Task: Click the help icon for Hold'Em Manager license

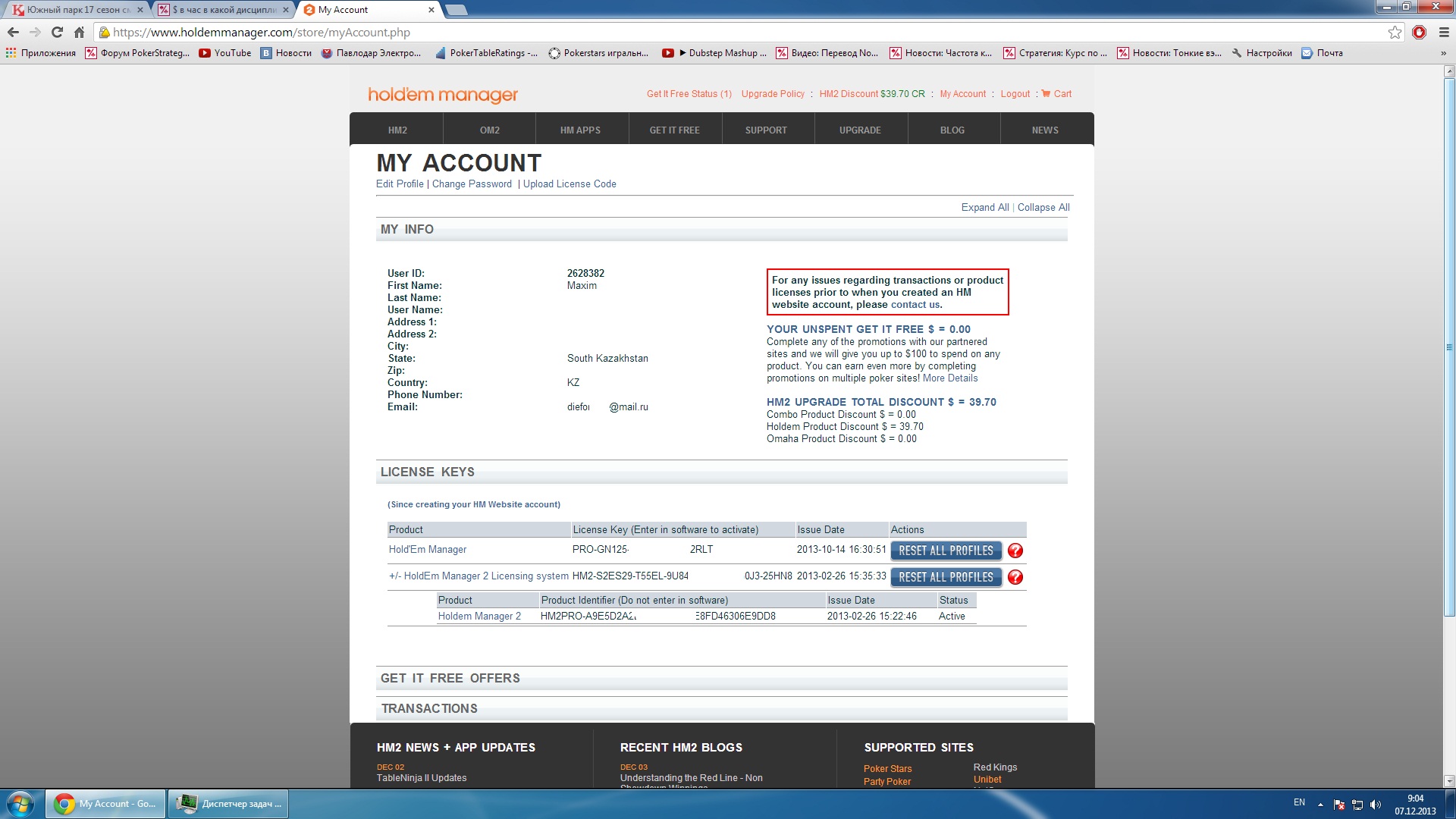Action: 1015,551
